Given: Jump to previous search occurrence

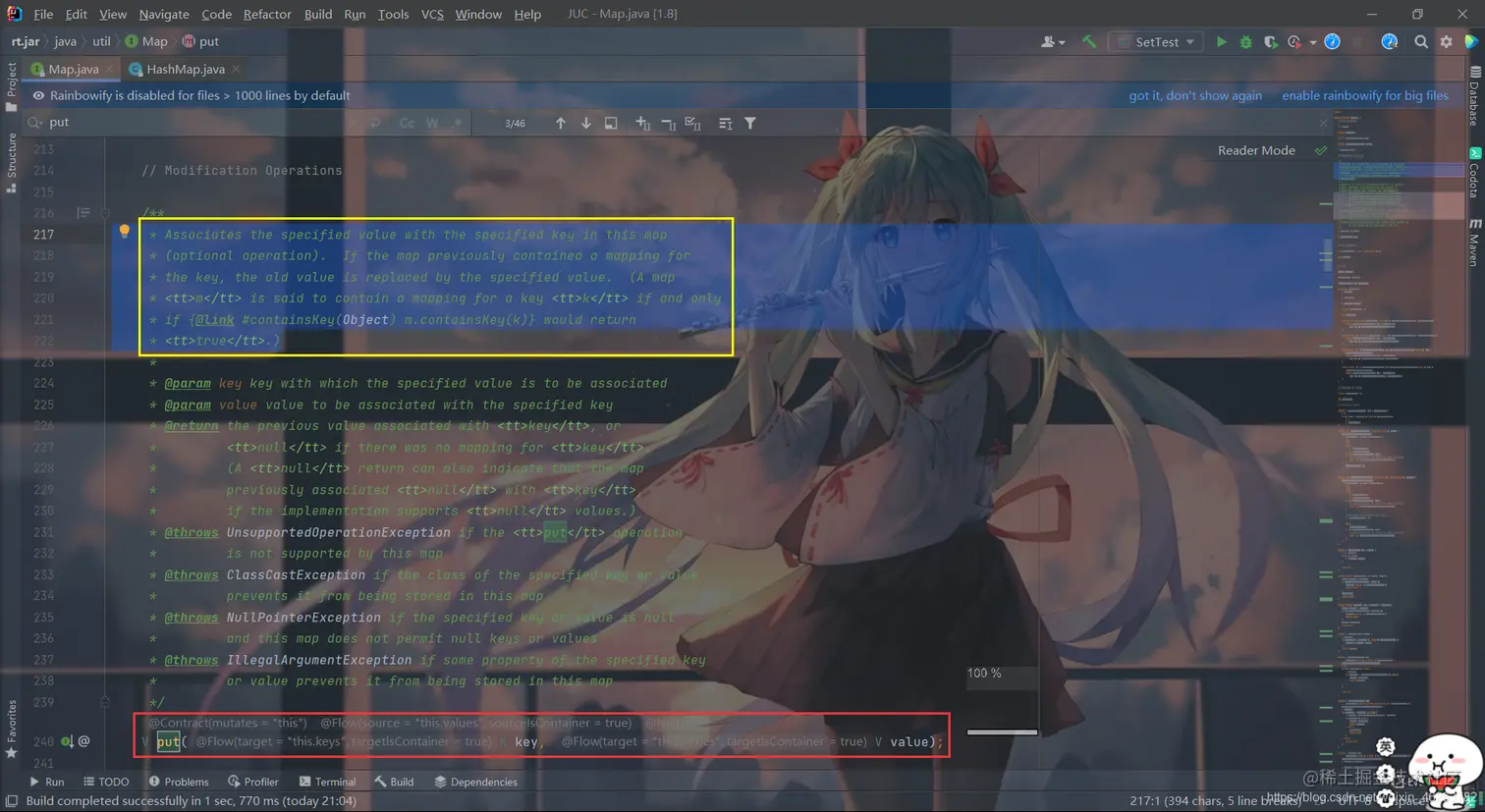Looking at the screenshot, I should click(x=561, y=124).
